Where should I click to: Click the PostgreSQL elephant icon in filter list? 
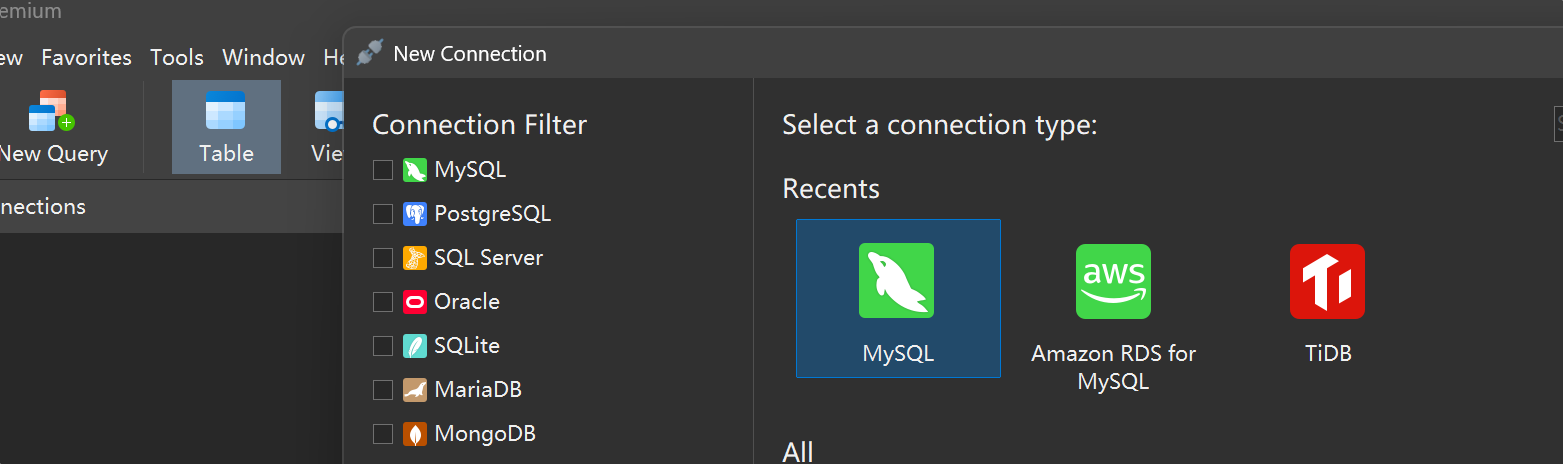[x=415, y=214]
